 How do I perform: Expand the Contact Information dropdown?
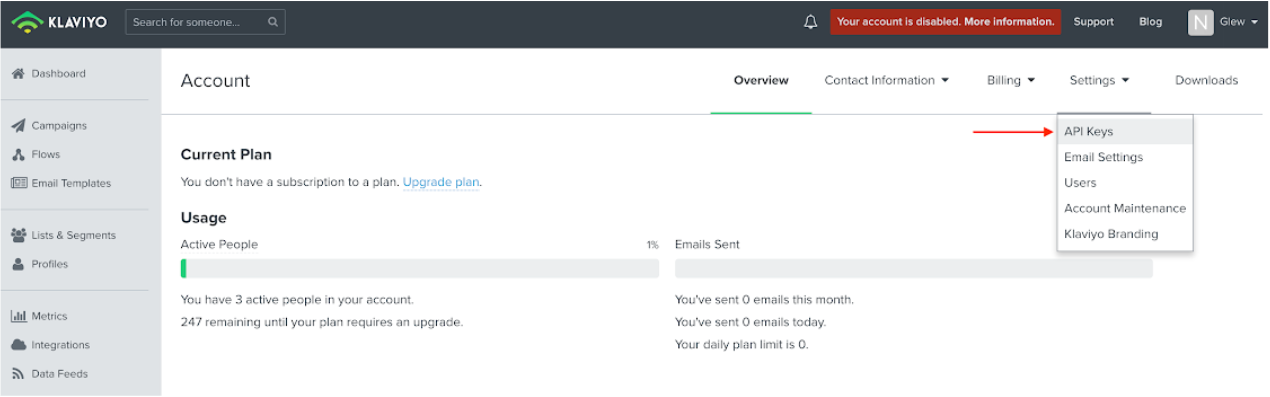pyautogui.click(x=886, y=80)
